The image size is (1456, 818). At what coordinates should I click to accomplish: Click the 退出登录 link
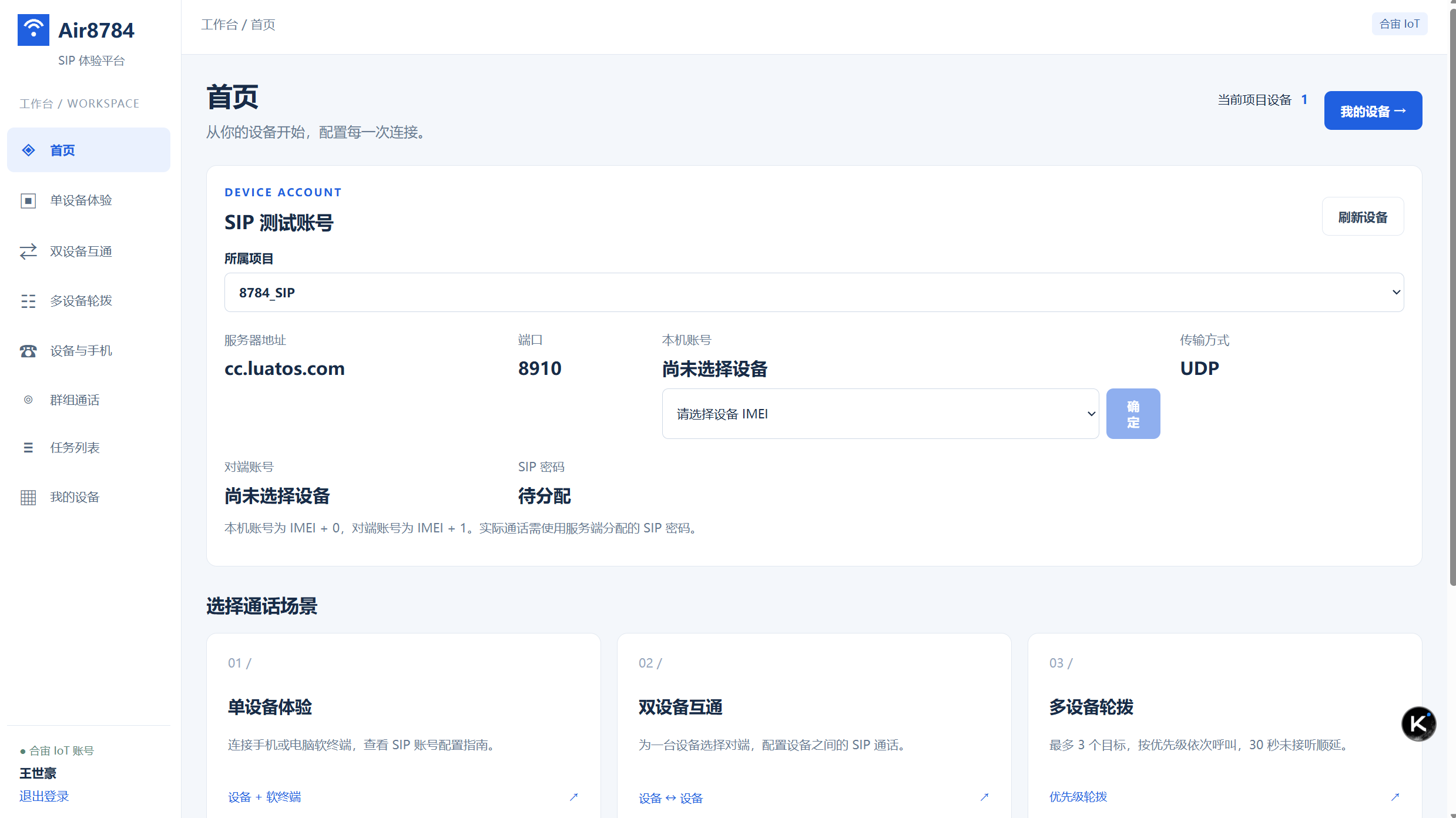pyautogui.click(x=44, y=796)
